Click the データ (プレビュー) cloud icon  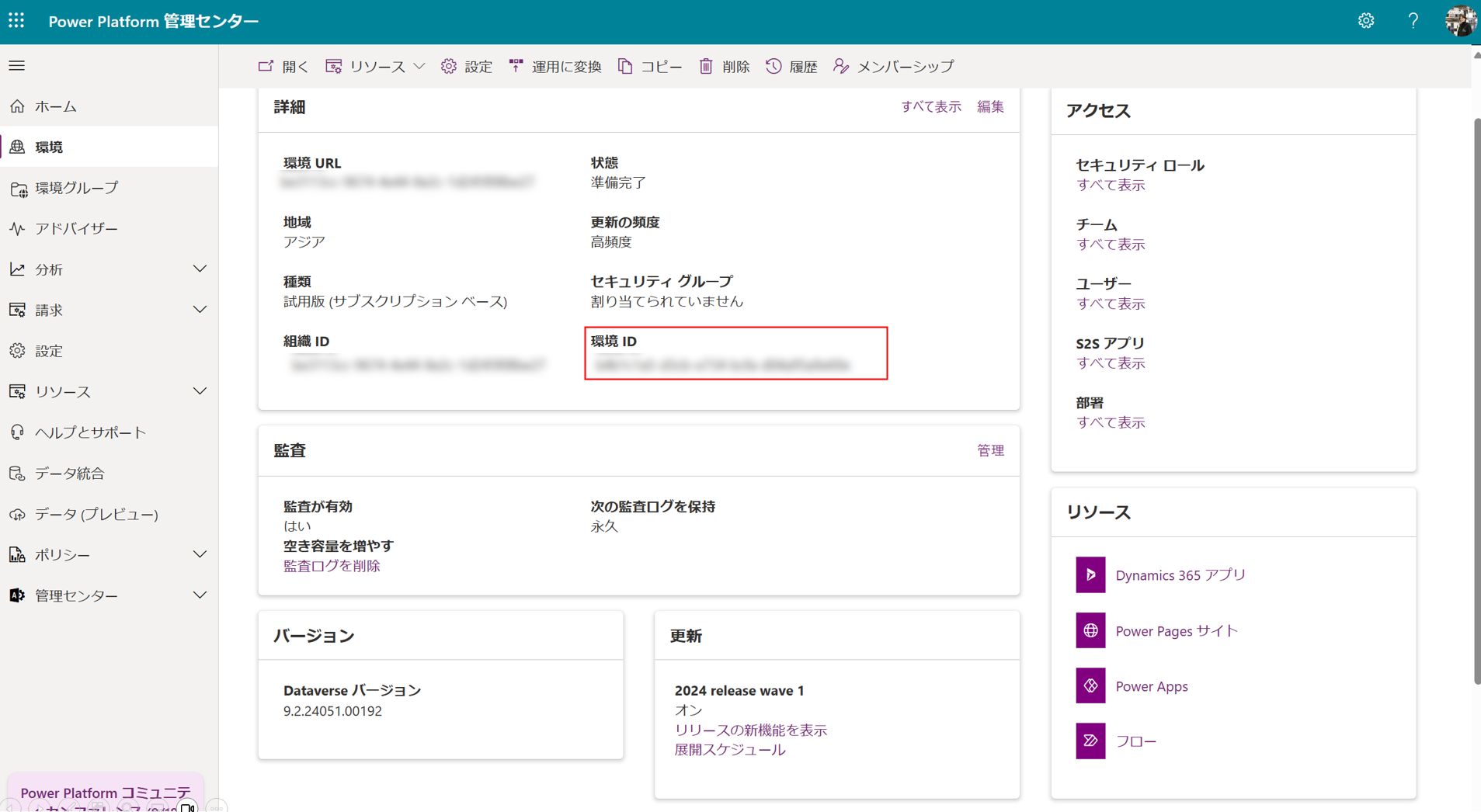[17, 514]
